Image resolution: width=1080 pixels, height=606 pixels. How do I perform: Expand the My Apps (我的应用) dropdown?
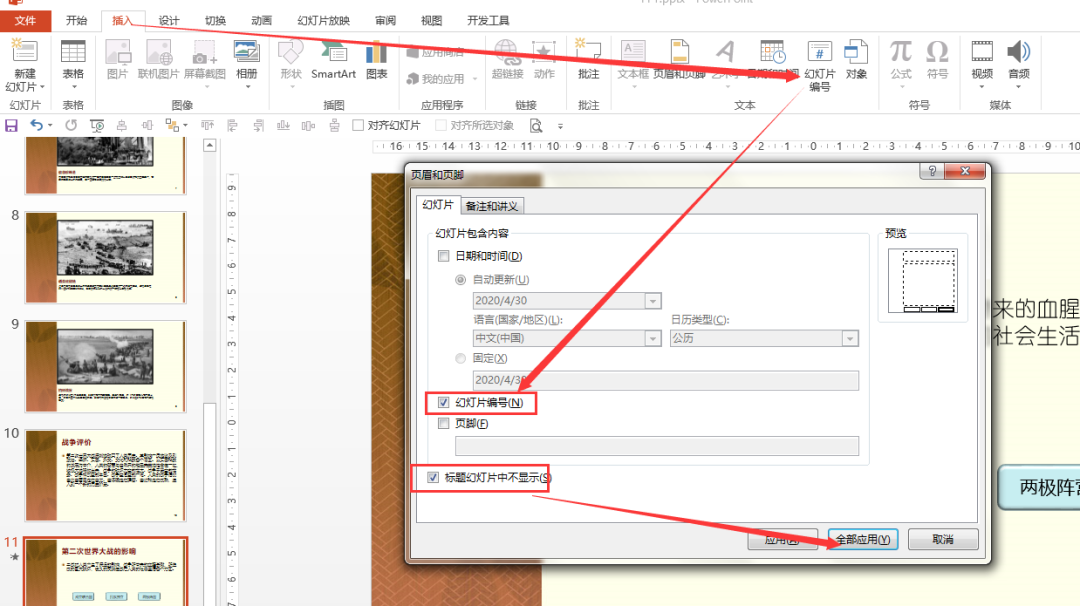[475, 79]
